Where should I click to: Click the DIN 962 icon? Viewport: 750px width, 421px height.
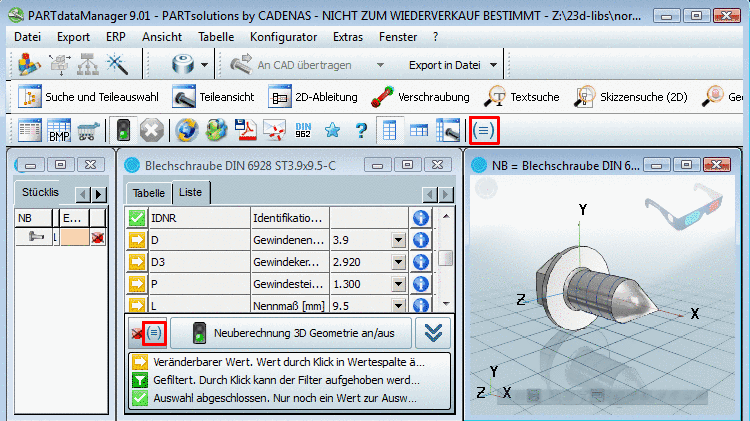(x=303, y=130)
